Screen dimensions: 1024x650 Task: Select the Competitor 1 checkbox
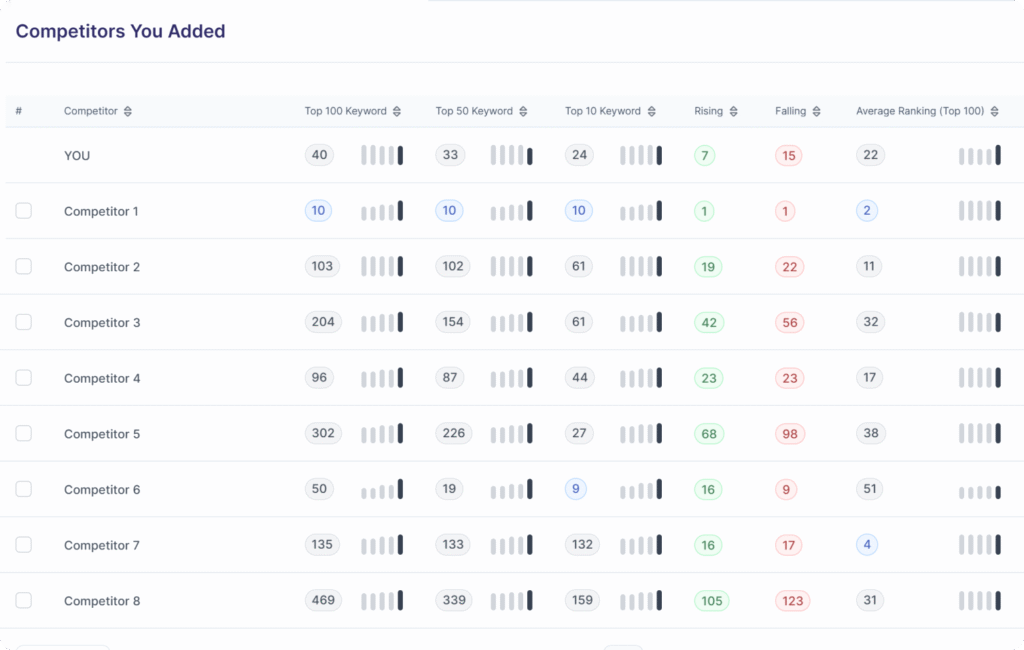(24, 211)
